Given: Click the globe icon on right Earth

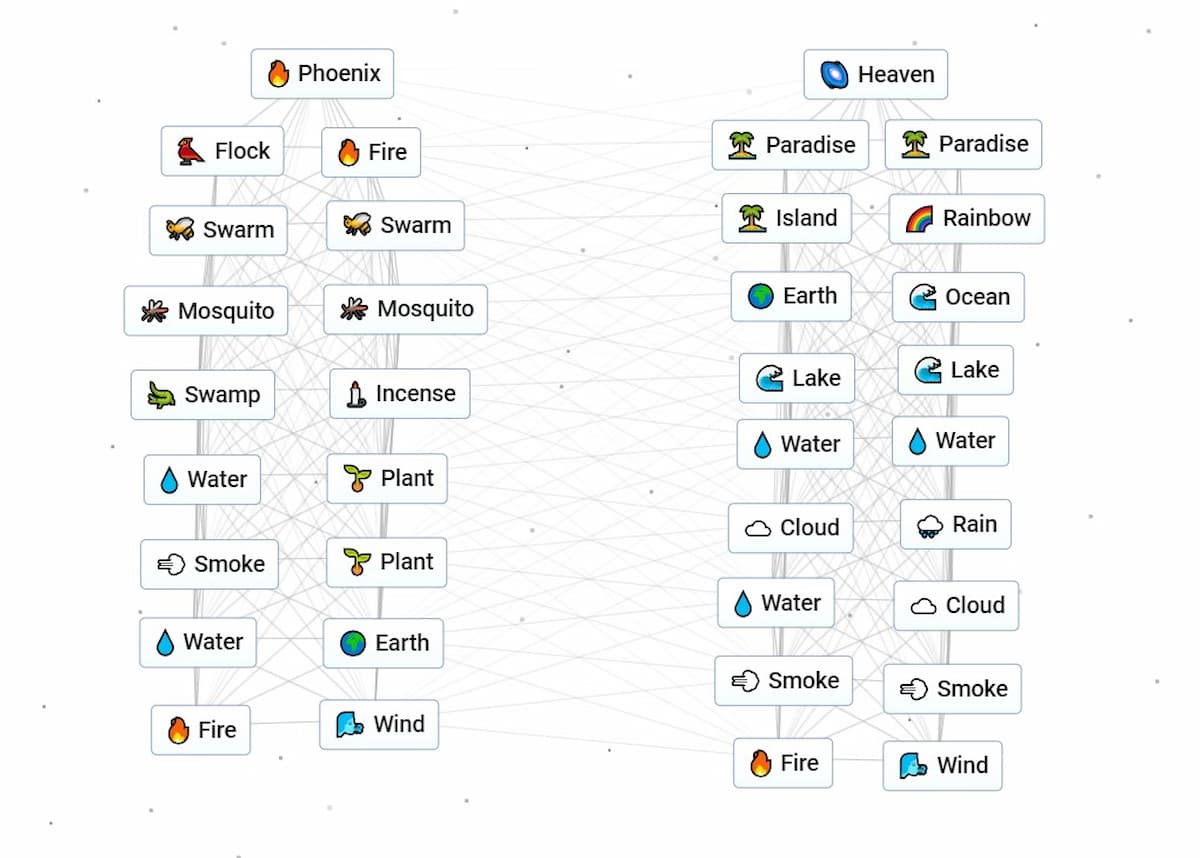Looking at the screenshot, I should point(761,297).
